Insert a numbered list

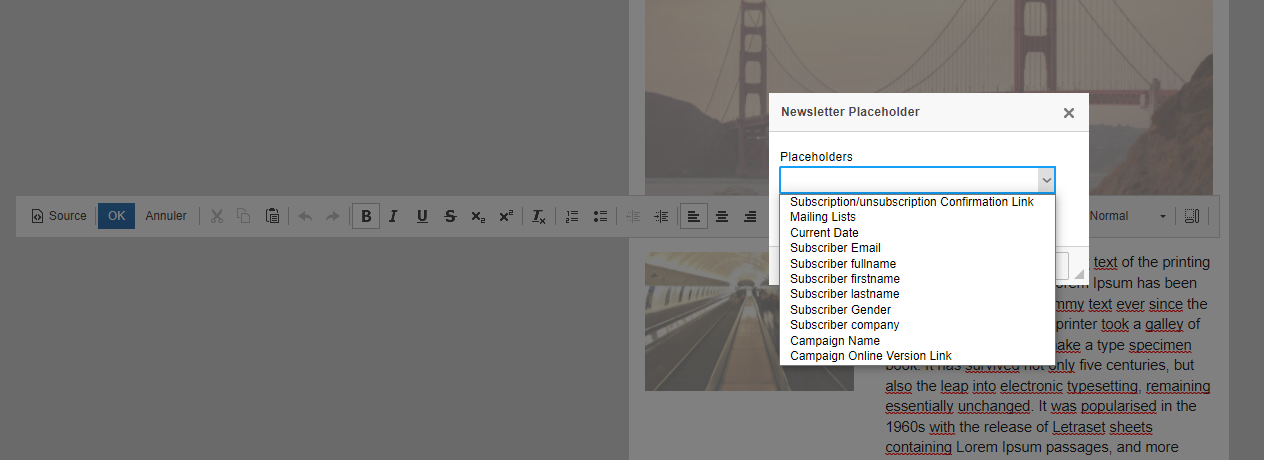[572, 216]
